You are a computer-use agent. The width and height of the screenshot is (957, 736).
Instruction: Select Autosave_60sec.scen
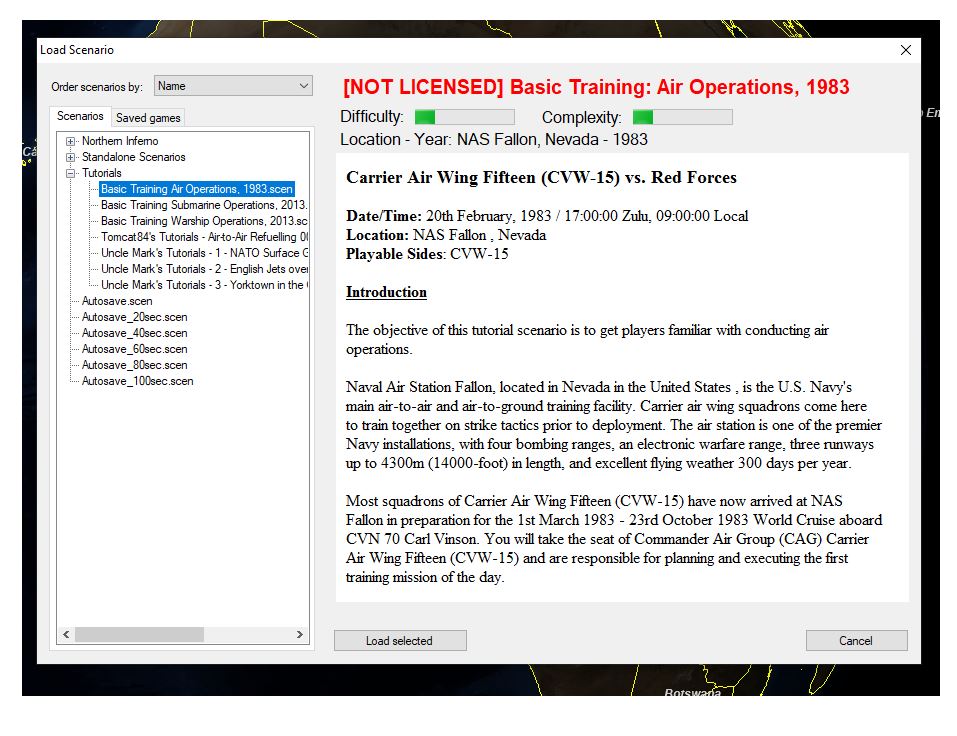(x=134, y=348)
